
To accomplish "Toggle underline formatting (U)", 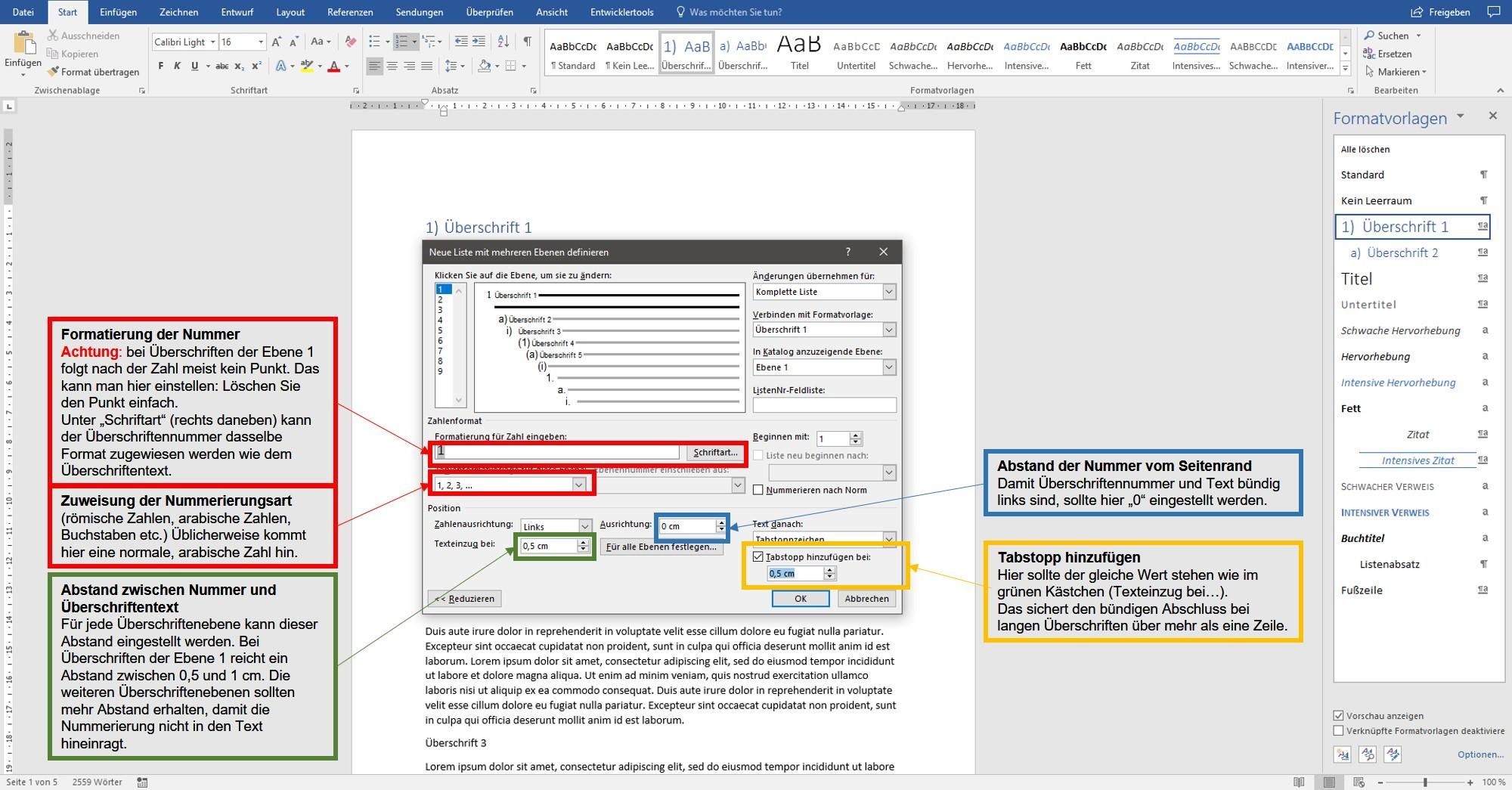I will coord(194,66).
